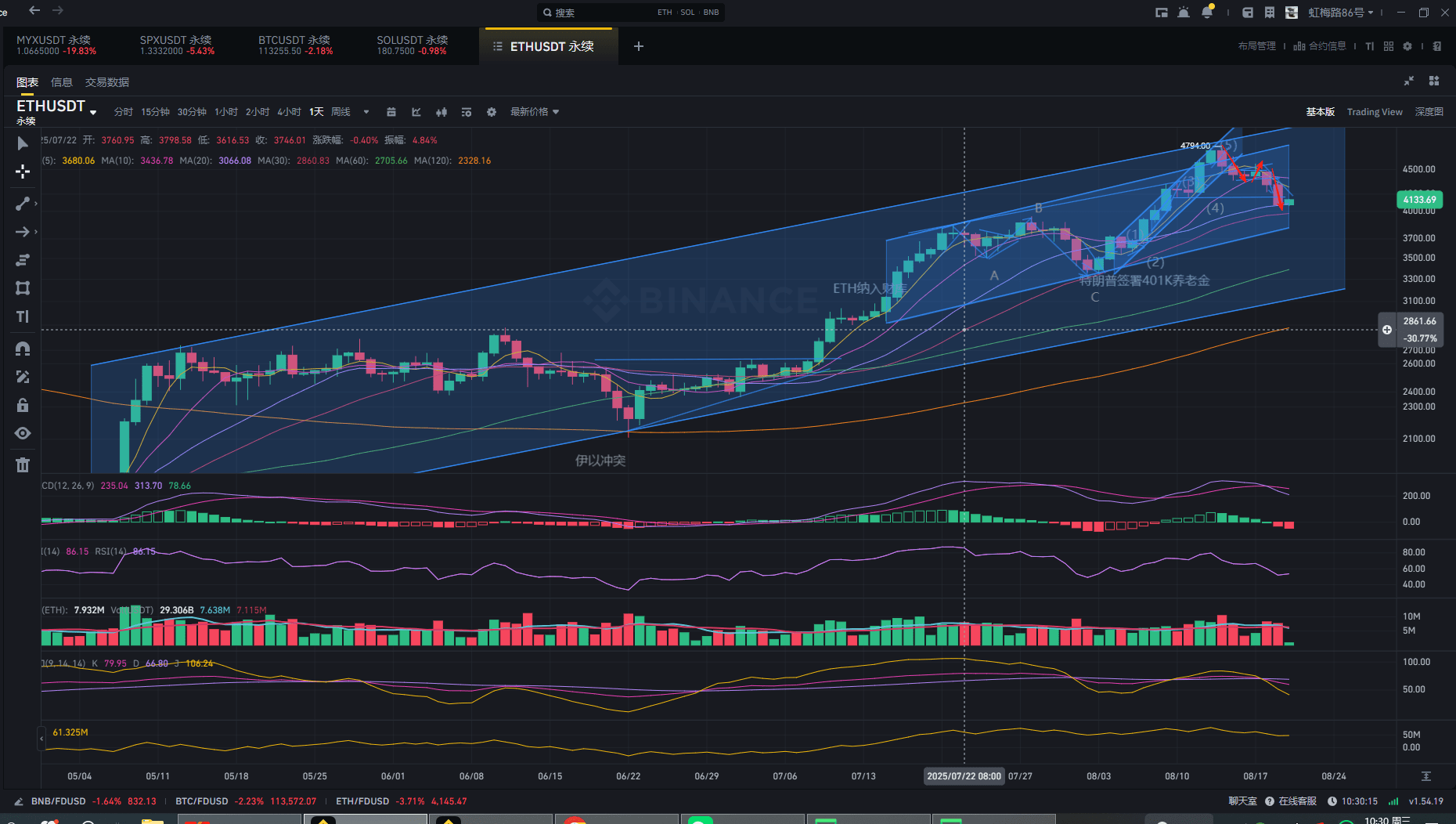Select the magnet snap tool

pyautogui.click(x=23, y=349)
